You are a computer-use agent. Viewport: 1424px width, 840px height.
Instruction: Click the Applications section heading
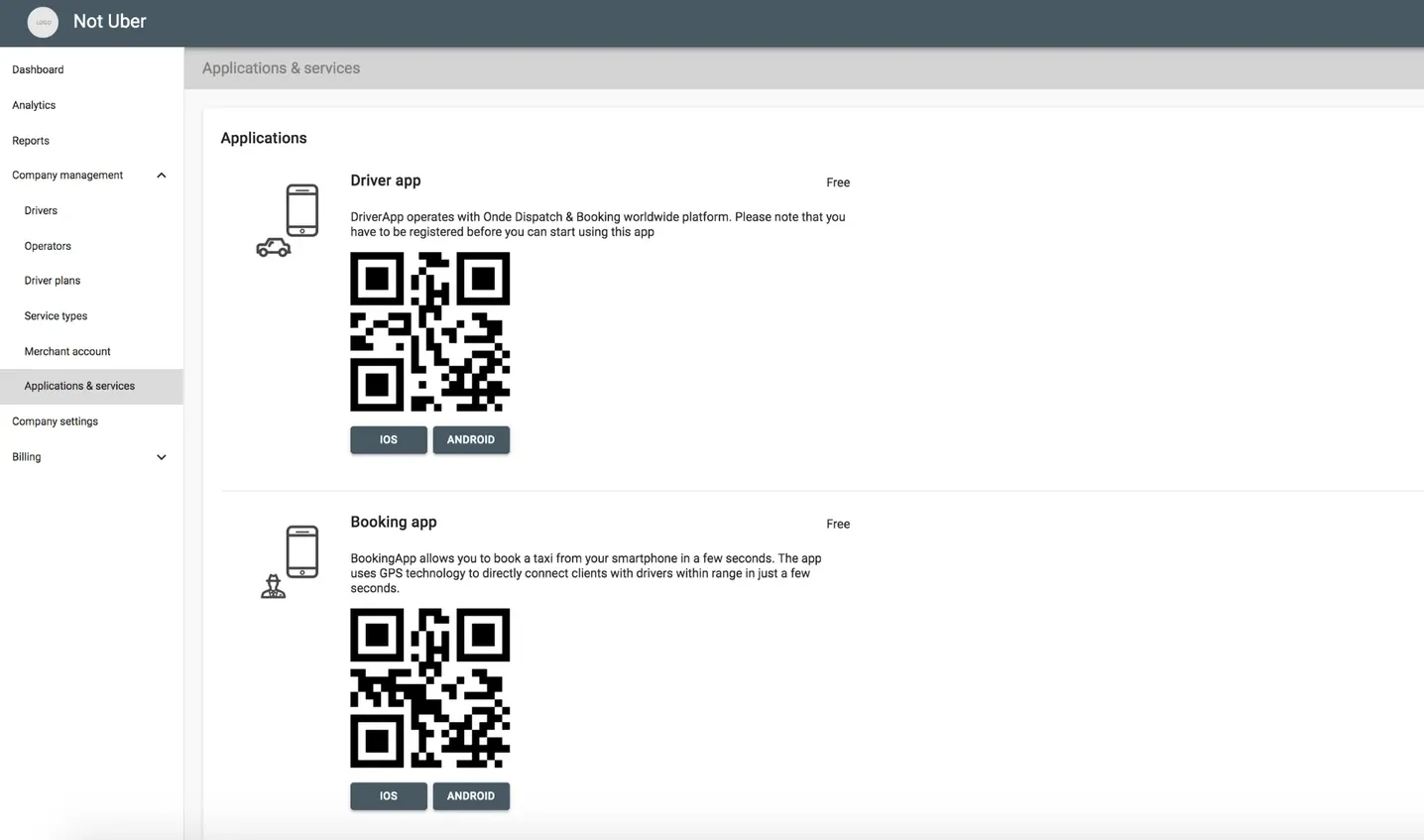(x=264, y=138)
